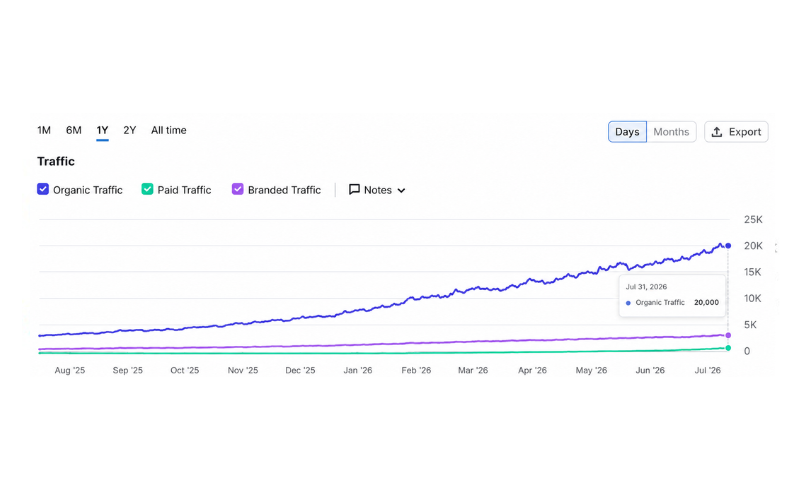Switch to the 6M time range
The width and height of the screenshot is (800, 500).
(73, 131)
